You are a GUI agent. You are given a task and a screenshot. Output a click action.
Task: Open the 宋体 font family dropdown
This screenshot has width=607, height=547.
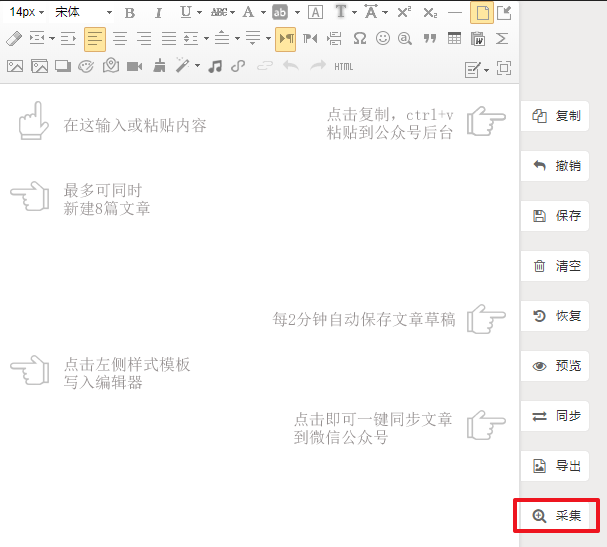click(82, 12)
